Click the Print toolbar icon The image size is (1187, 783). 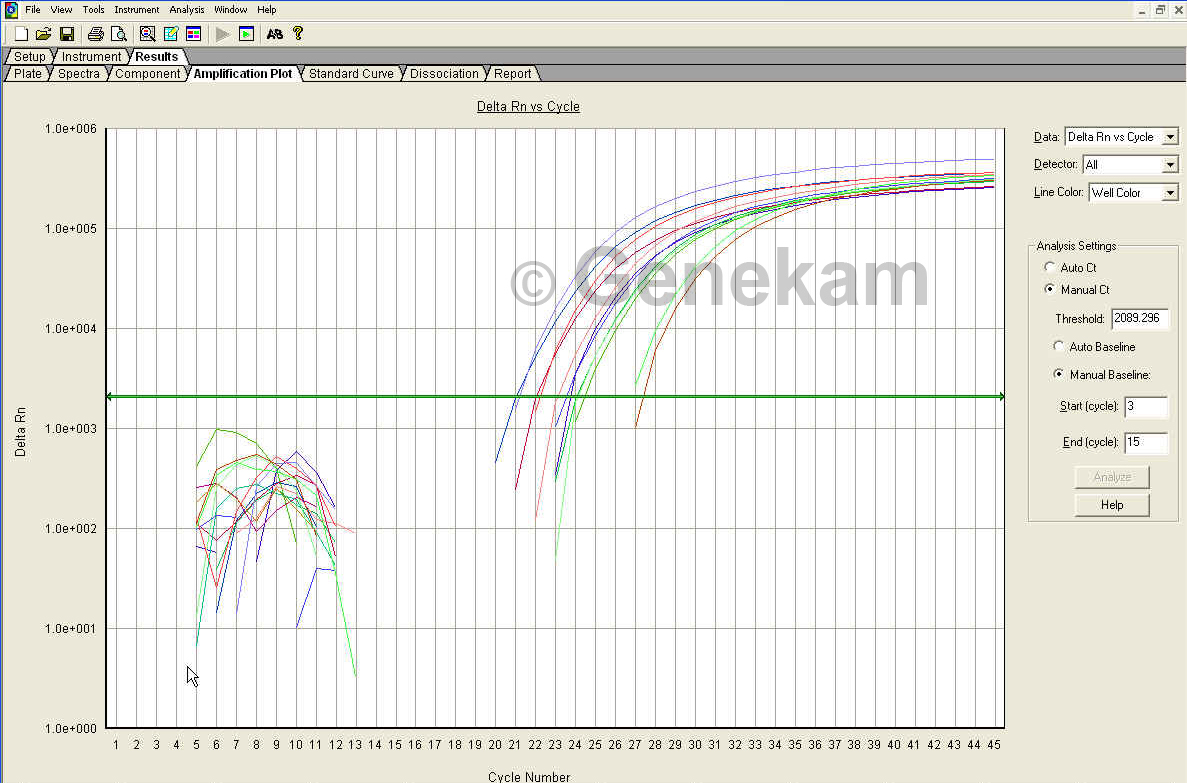95,34
